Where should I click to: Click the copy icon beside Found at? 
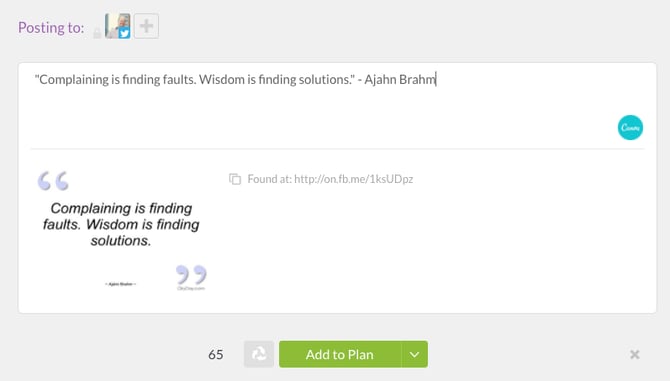(x=235, y=179)
